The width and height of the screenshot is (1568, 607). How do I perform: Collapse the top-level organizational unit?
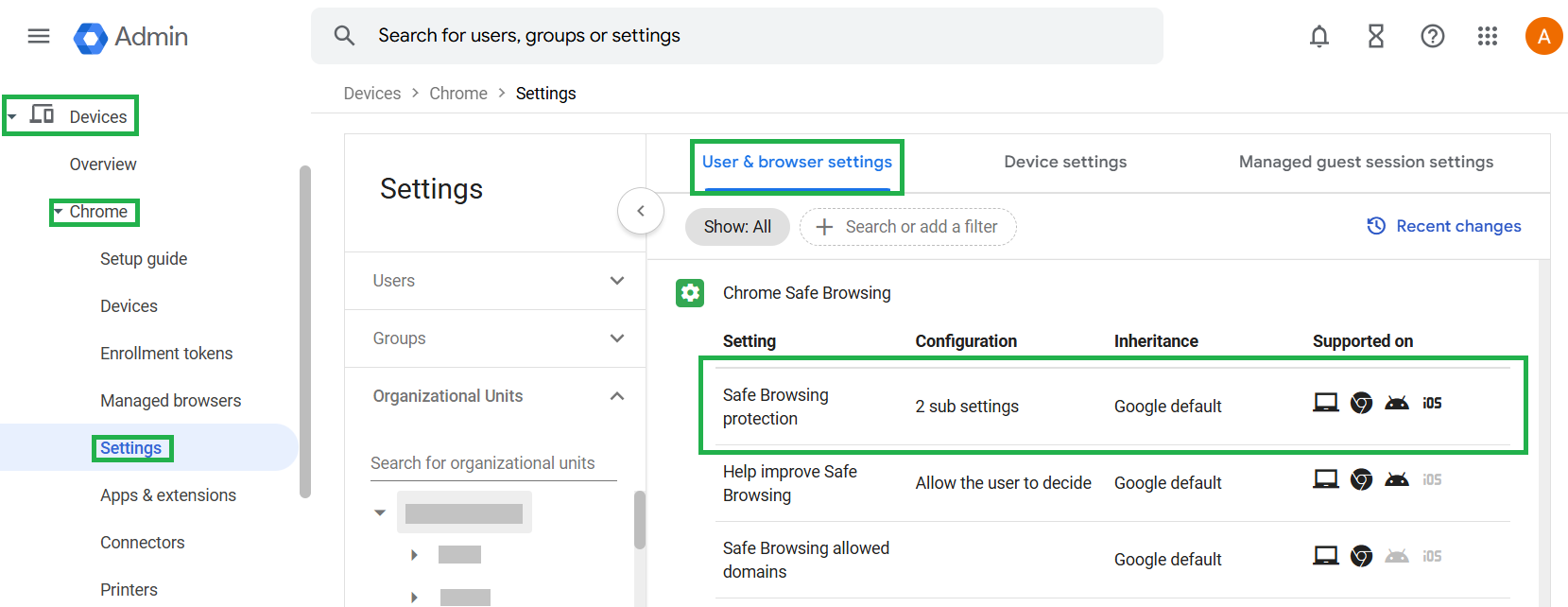tap(380, 513)
